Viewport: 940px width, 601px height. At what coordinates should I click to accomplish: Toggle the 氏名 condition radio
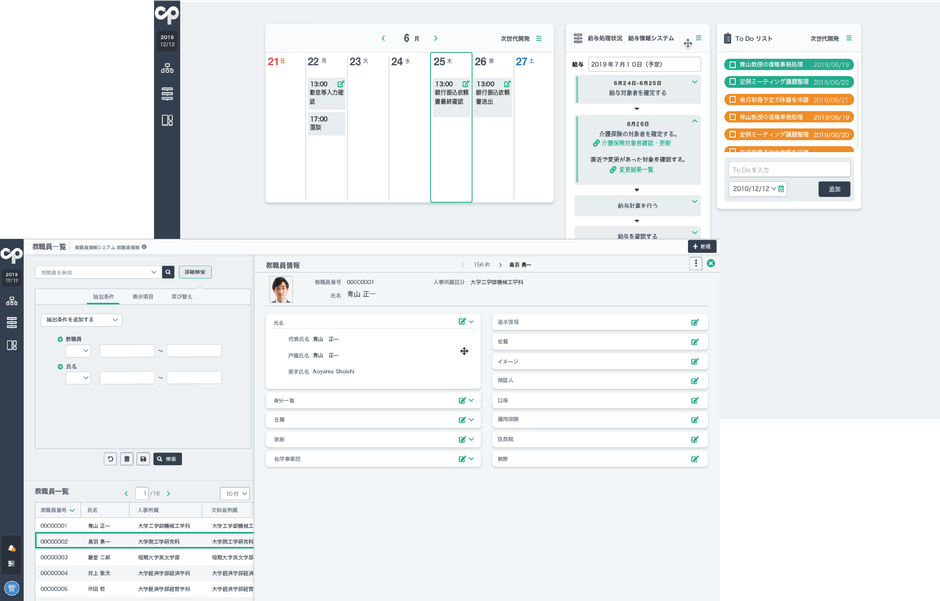[x=60, y=366]
